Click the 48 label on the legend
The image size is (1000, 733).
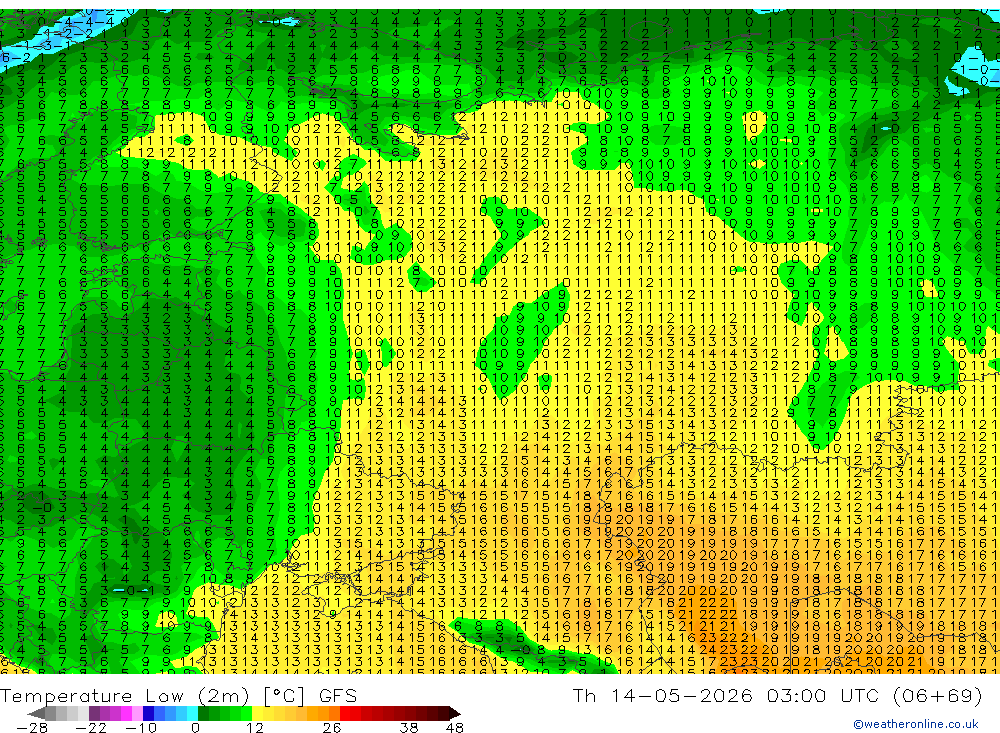(x=455, y=728)
